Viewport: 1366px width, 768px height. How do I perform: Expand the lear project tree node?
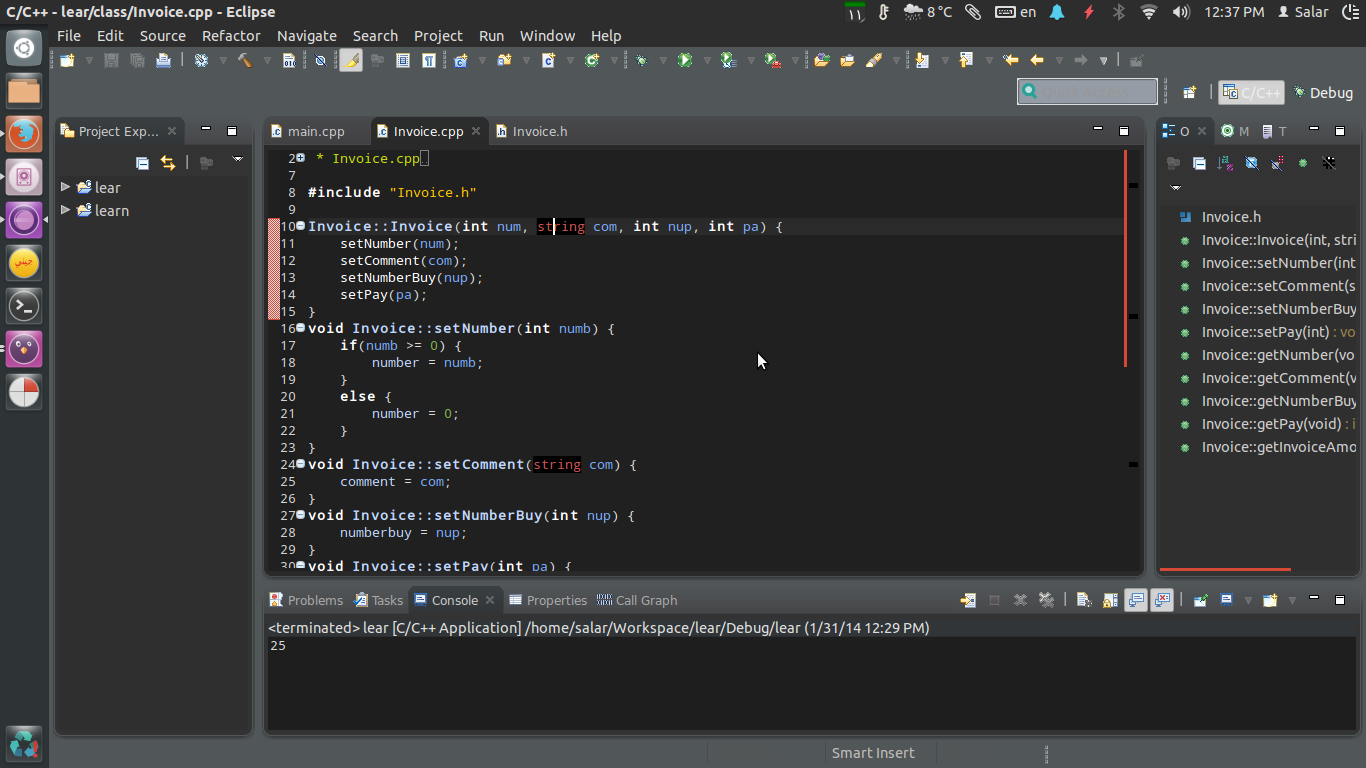click(x=66, y=187)
